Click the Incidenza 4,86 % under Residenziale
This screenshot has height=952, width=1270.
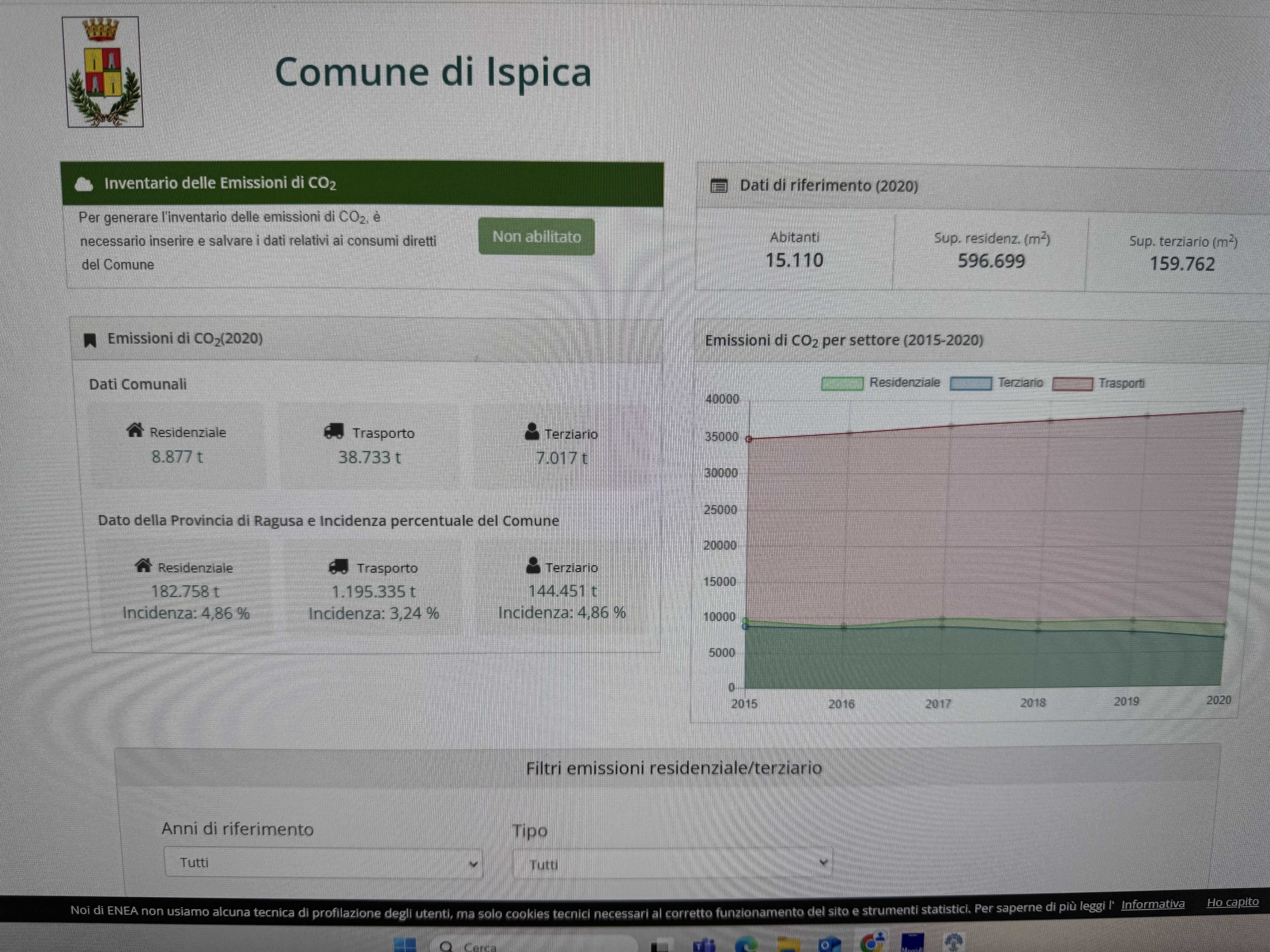pyautogui.click(x=186, y=613)
